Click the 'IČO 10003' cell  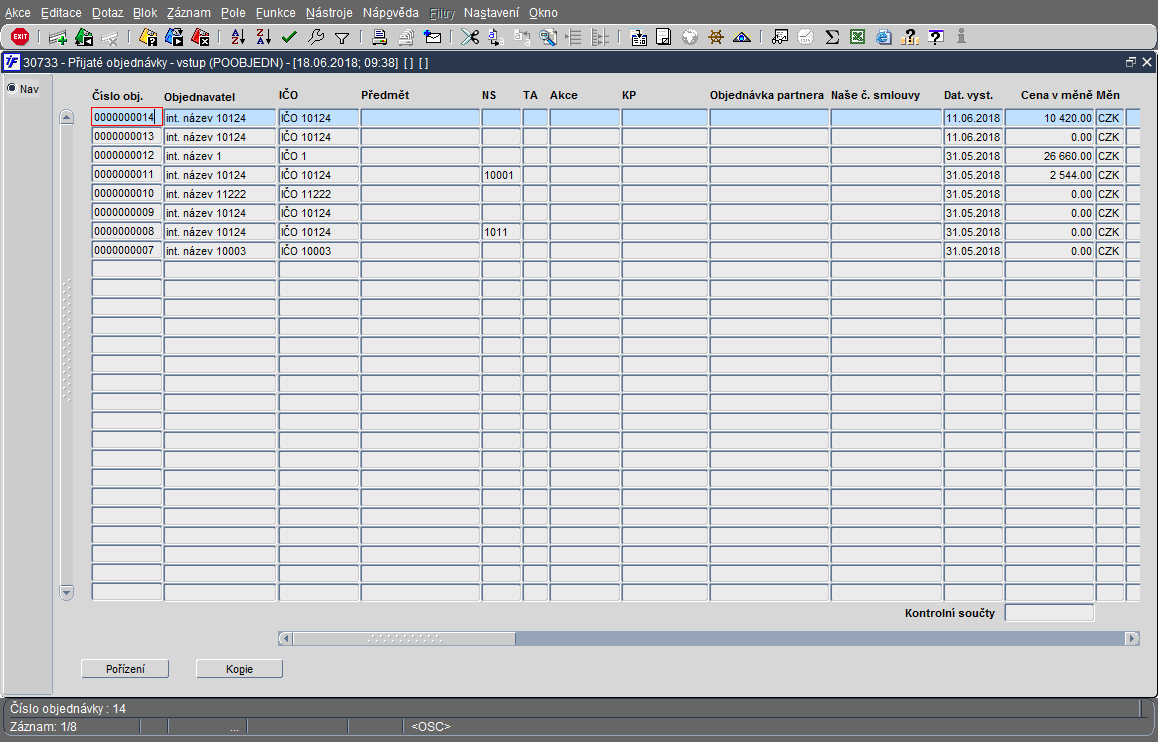318,251
